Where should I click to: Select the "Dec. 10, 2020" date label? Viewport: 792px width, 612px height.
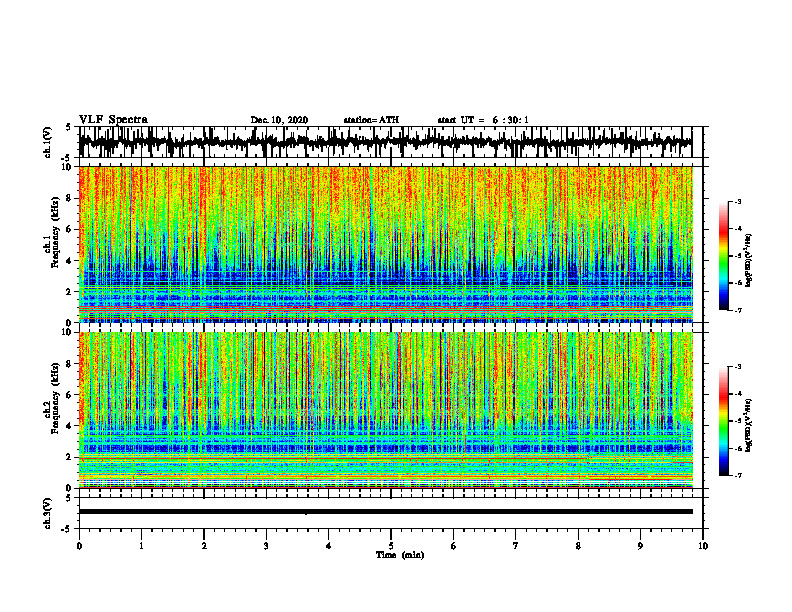[279, 120]
